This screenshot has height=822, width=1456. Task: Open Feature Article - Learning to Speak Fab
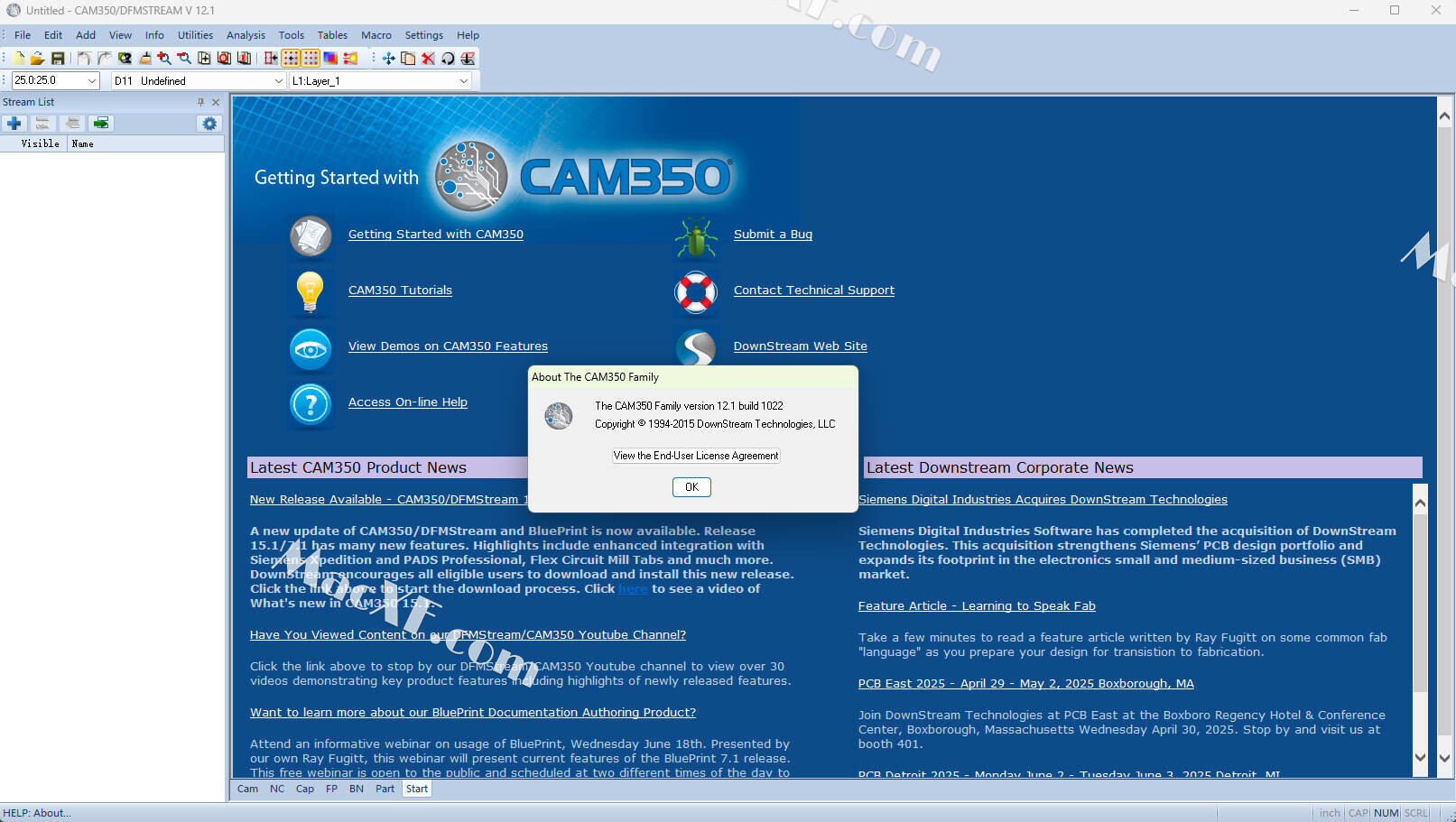tap(977, 606)
